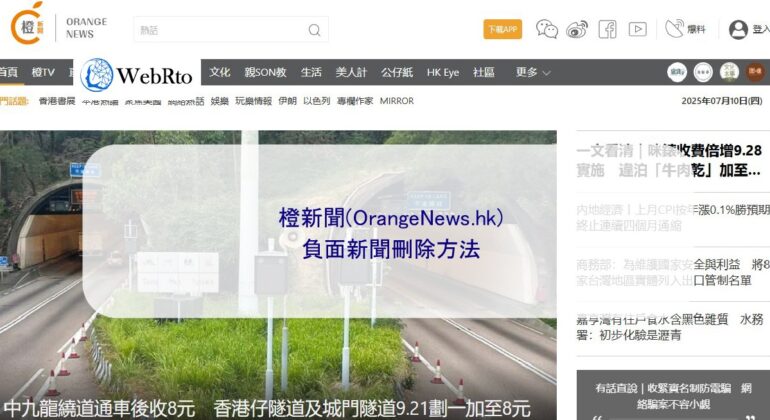Open the 生活 menu item
770x420 pixels.
(311, 72)
